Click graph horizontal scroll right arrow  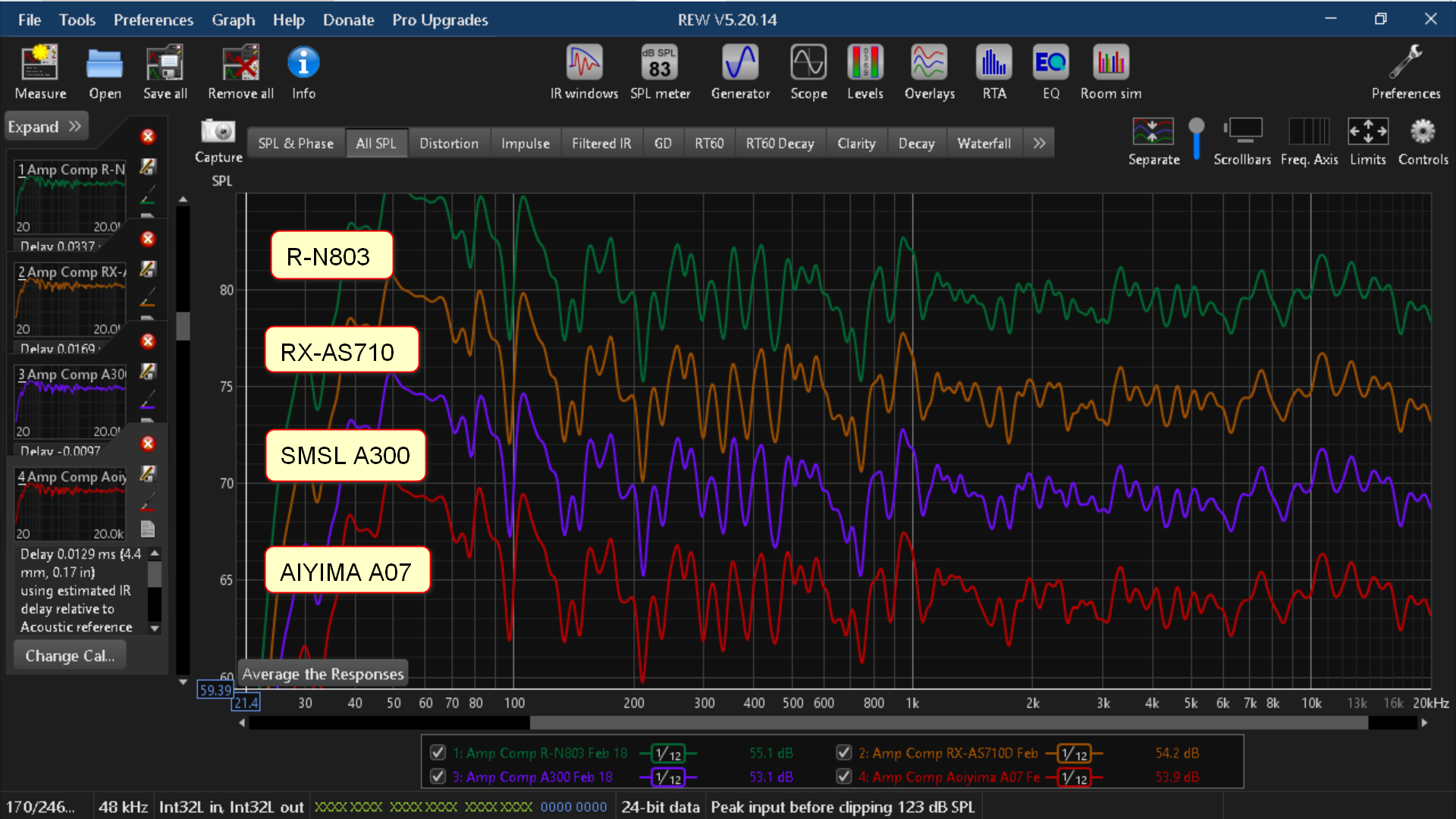click(1424, 723)
